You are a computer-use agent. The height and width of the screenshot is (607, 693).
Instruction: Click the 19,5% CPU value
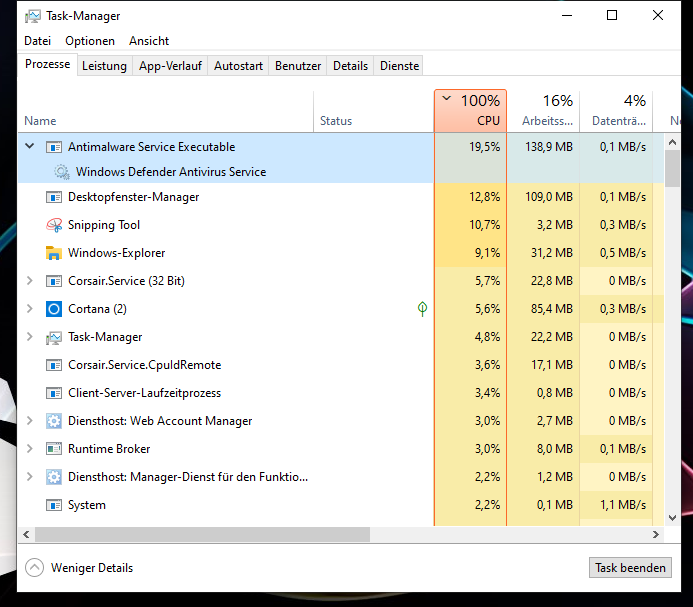pyautogui.click(x=484, y=147)
